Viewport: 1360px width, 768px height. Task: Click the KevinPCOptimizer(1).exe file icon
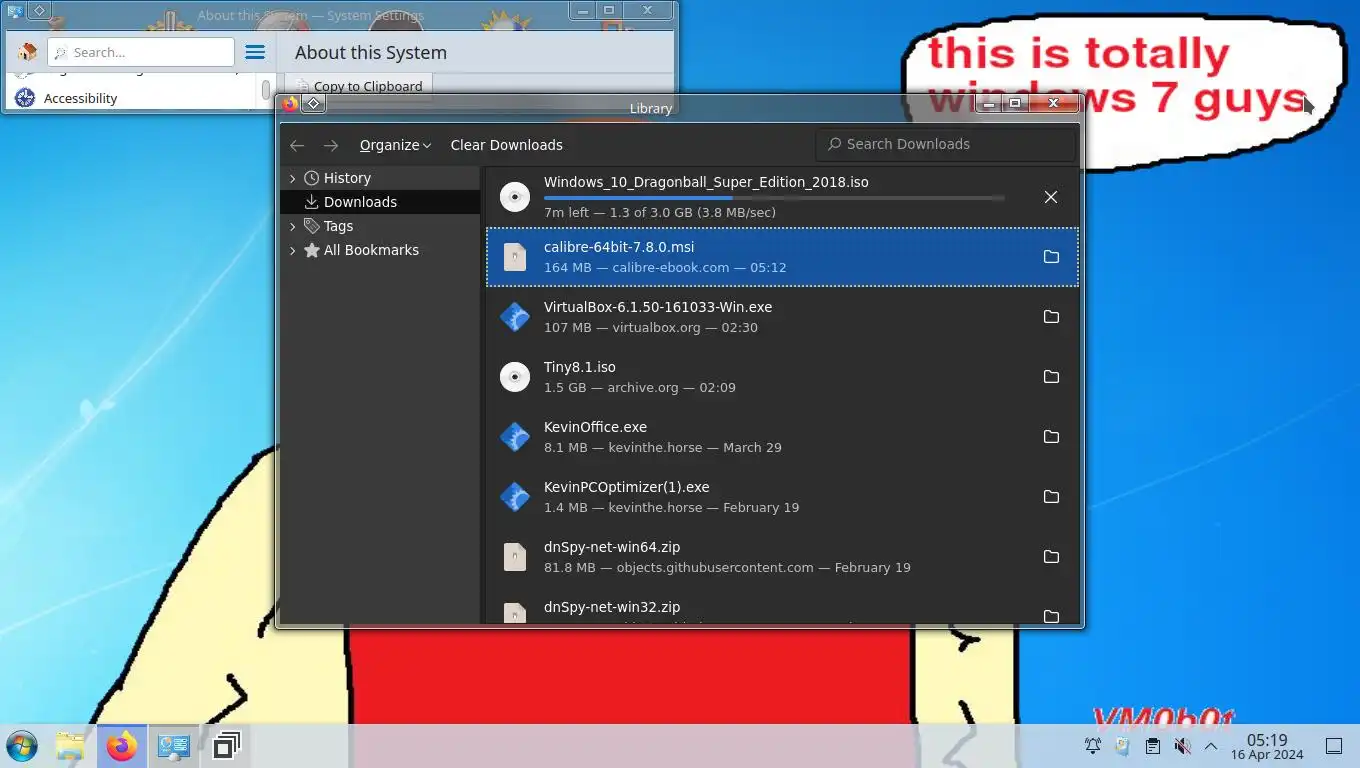click(x=514, y=497)
